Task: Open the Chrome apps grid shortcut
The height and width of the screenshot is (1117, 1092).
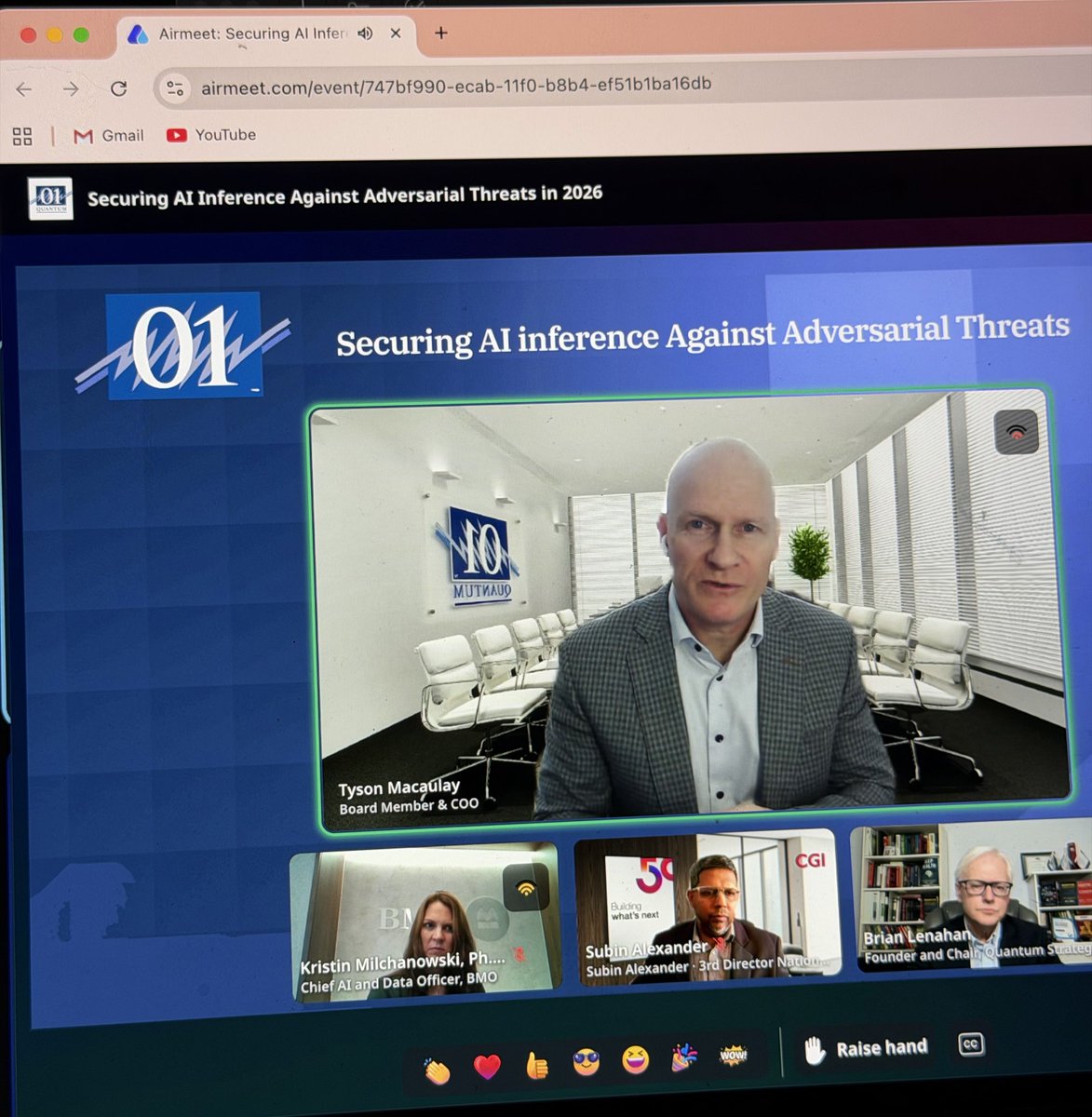Action: (x=22, y=137)
